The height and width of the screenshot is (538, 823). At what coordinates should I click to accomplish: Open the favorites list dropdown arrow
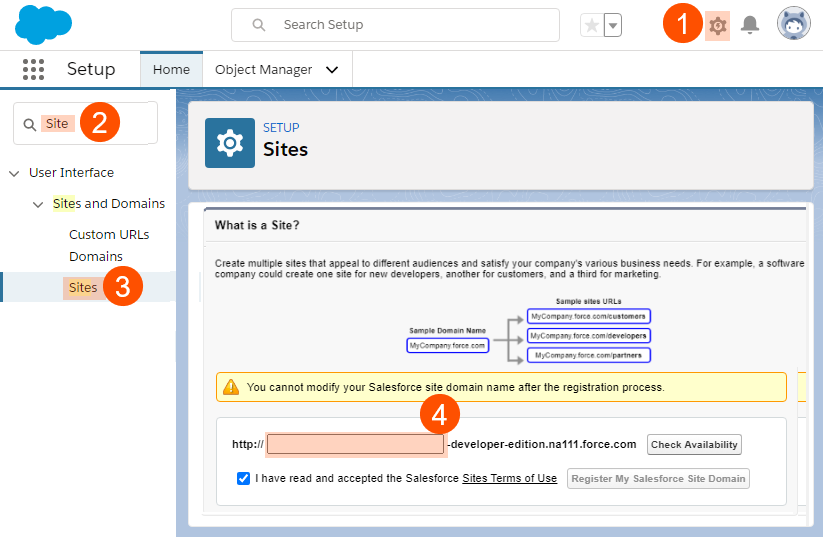[613, 25]
